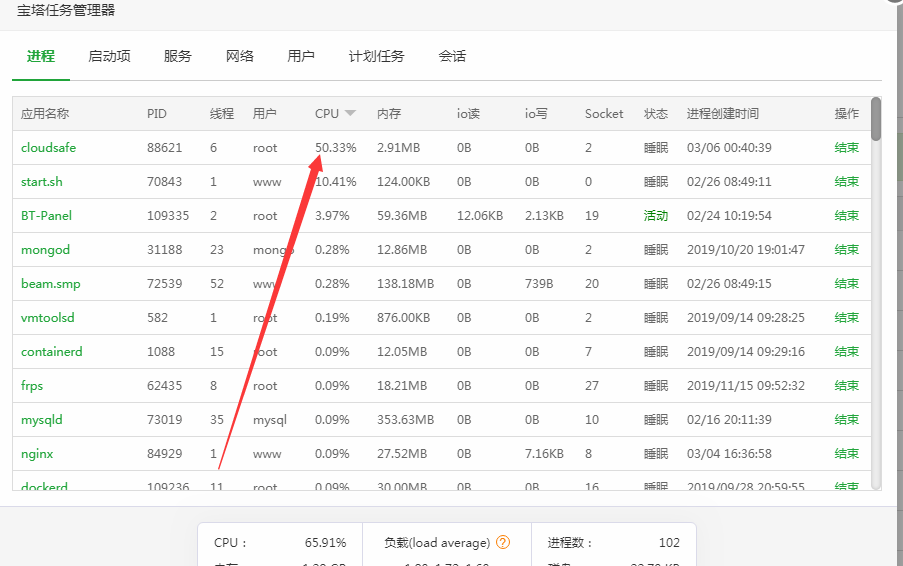
Task: Open the cloudsafe process name link
Action: [48, 148]
